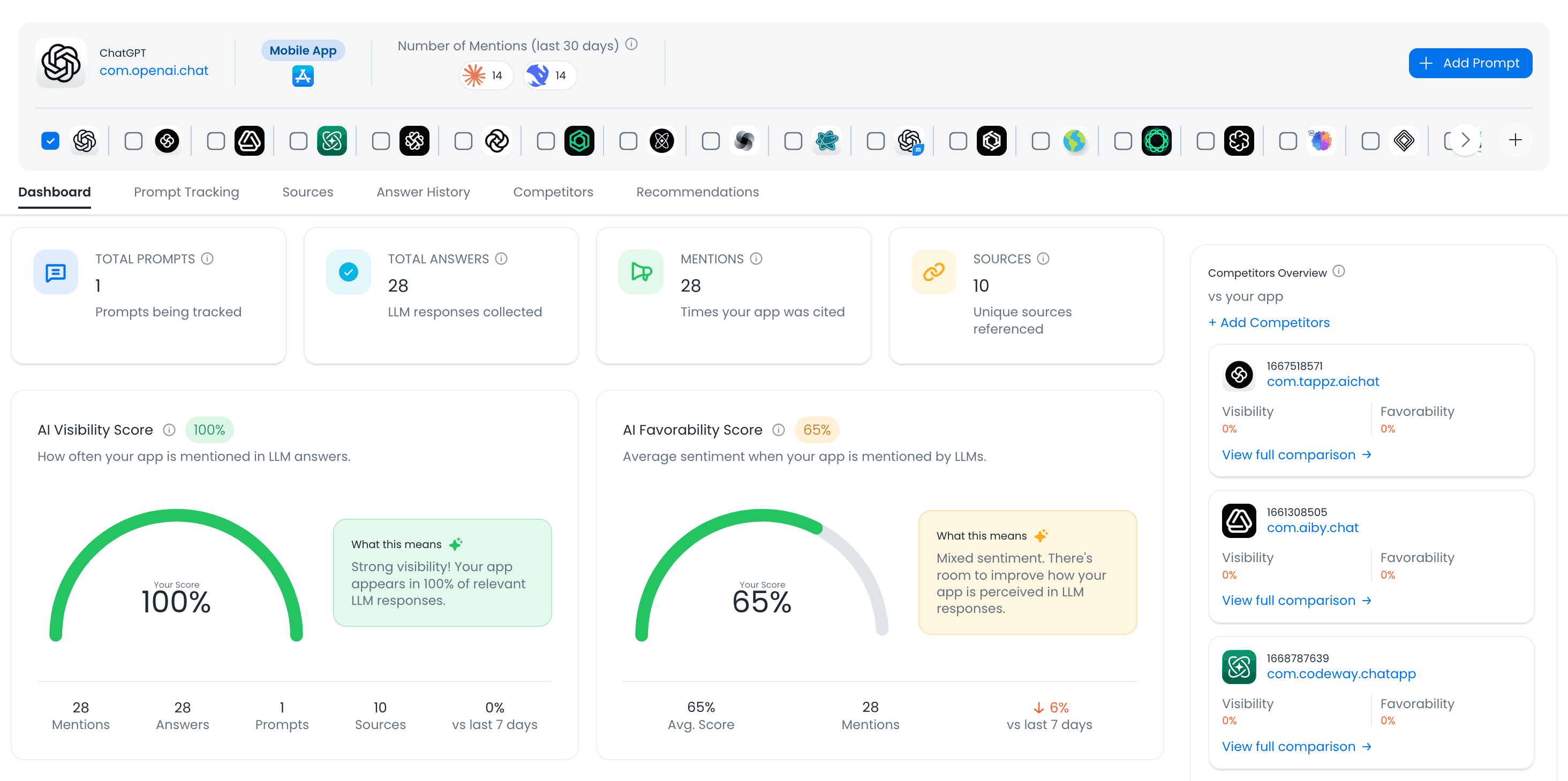Click the nested diamonds app icon
The image size is (1568, 781).
[x=1404, y=141]
